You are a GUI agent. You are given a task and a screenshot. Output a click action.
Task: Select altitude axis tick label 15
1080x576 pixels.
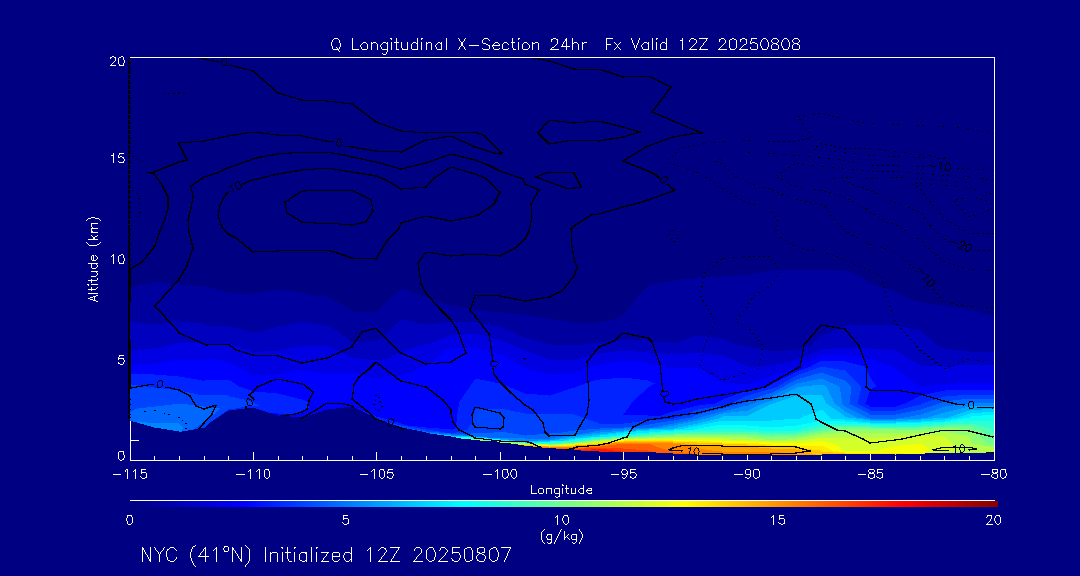pyautogui.click(x=117, y=158)
